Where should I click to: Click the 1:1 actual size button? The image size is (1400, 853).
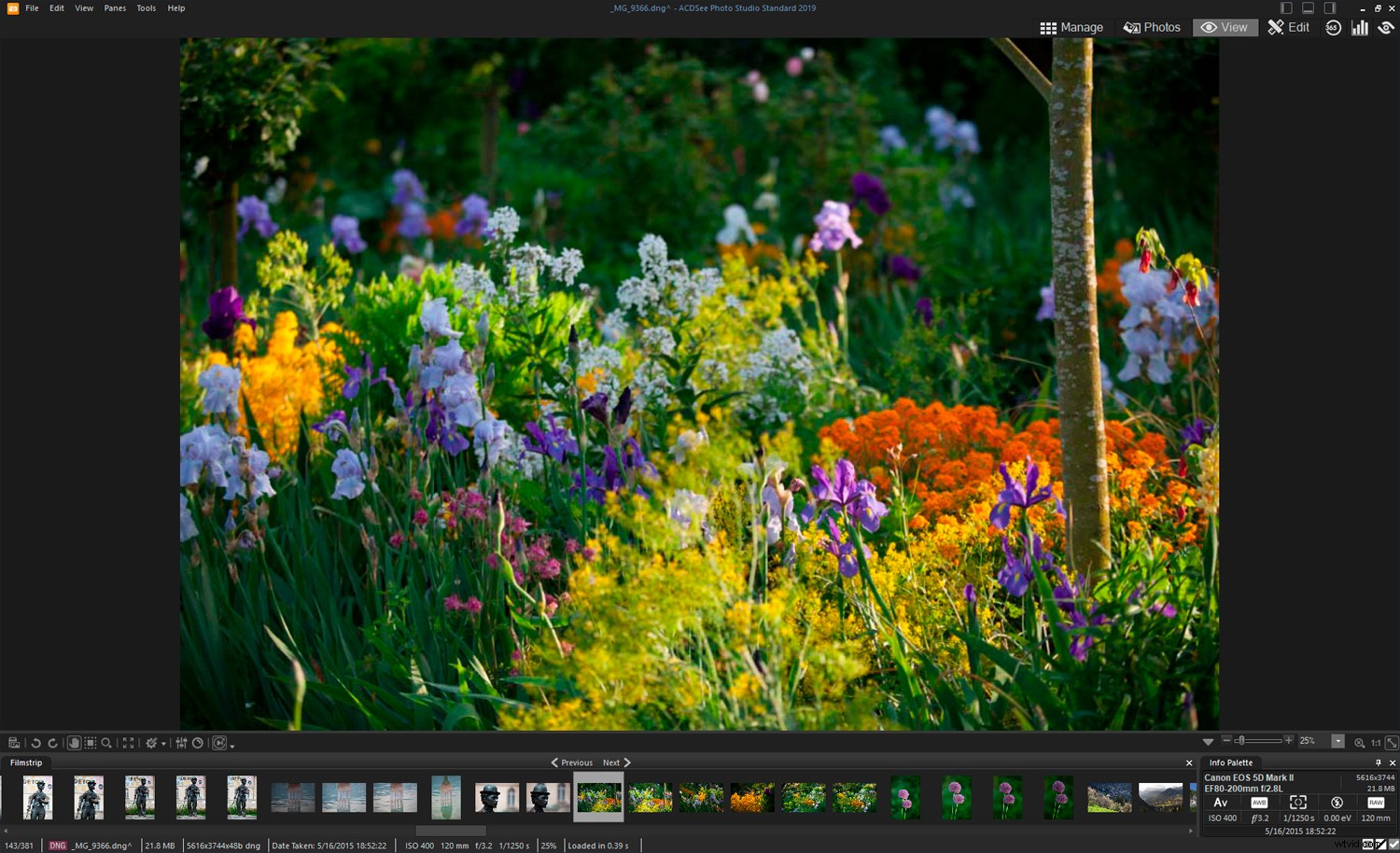click(x=1375, y=743)
